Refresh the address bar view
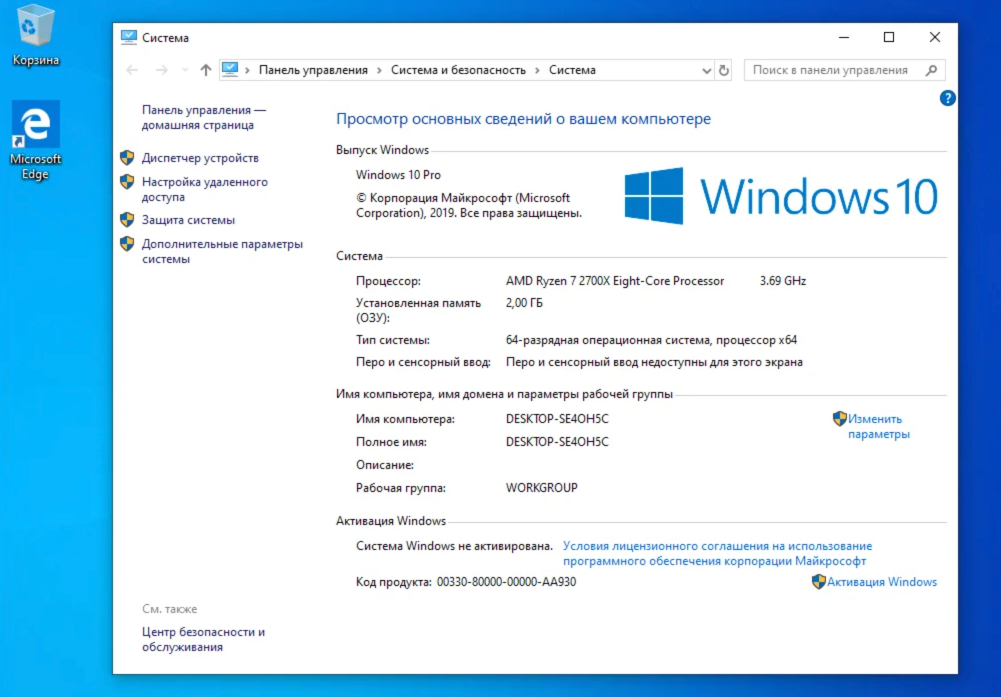 [x=723, y=70]
